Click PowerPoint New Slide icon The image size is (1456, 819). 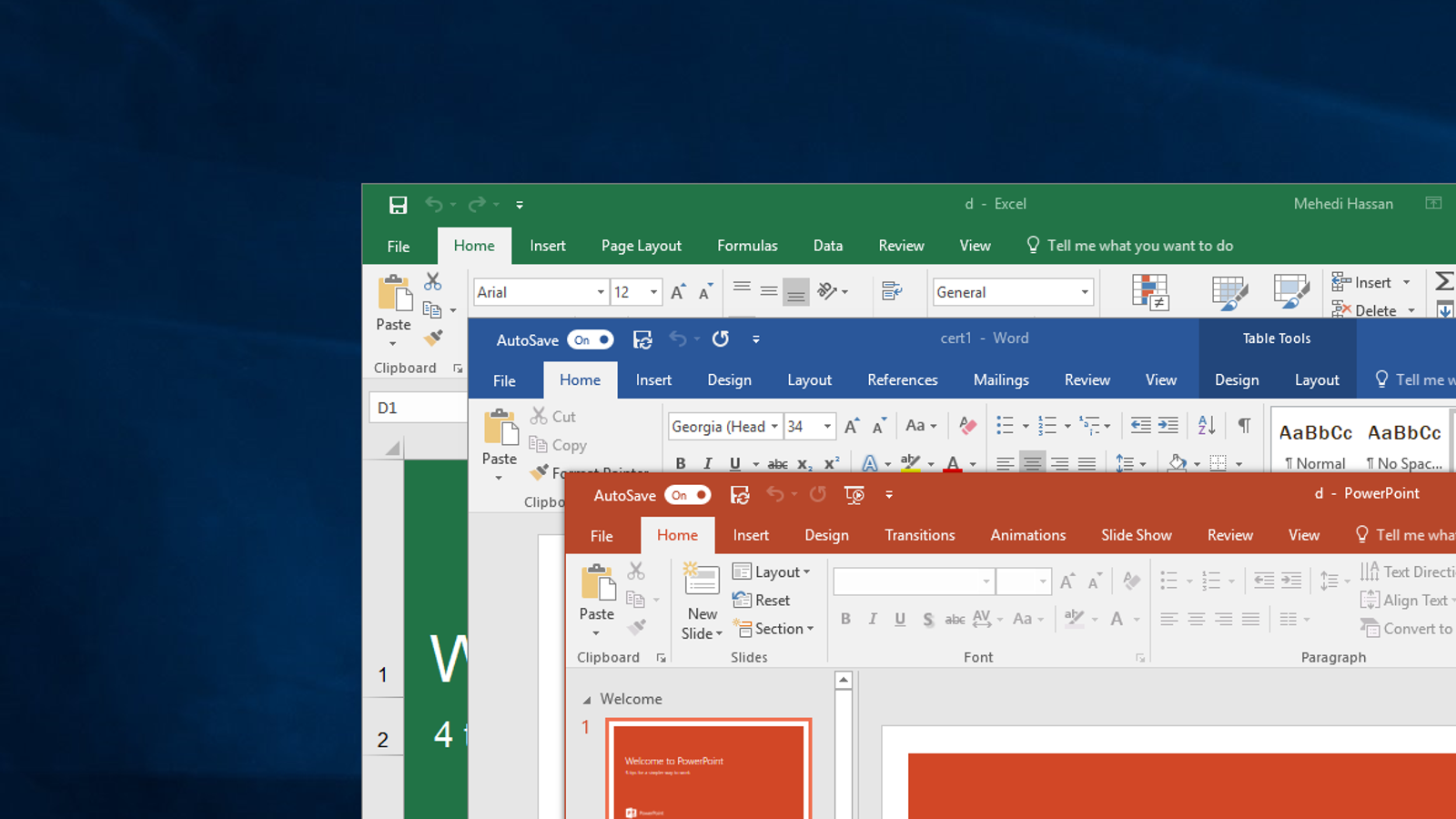(x=702, y=581)
